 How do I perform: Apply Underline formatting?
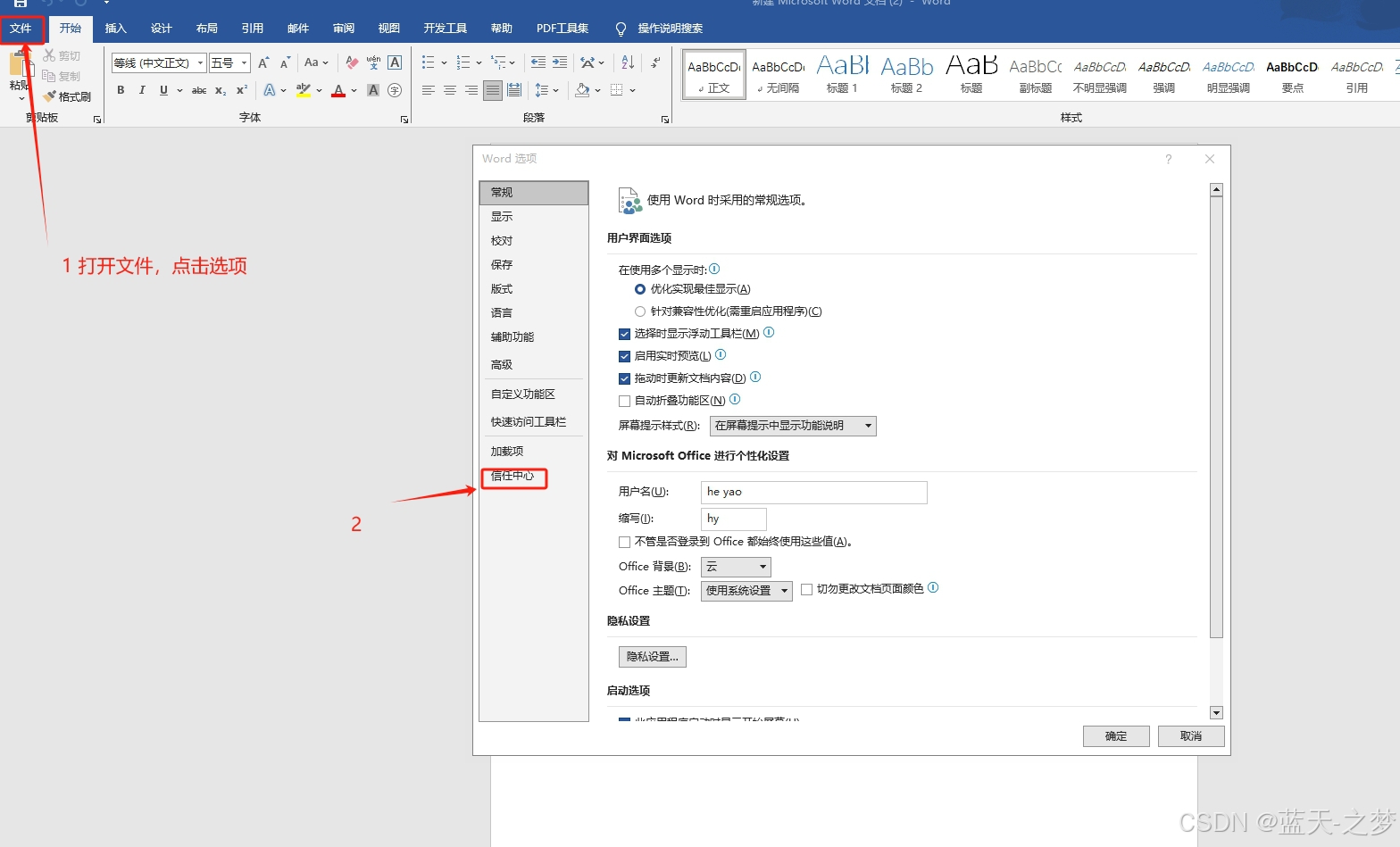coord(163,90)
